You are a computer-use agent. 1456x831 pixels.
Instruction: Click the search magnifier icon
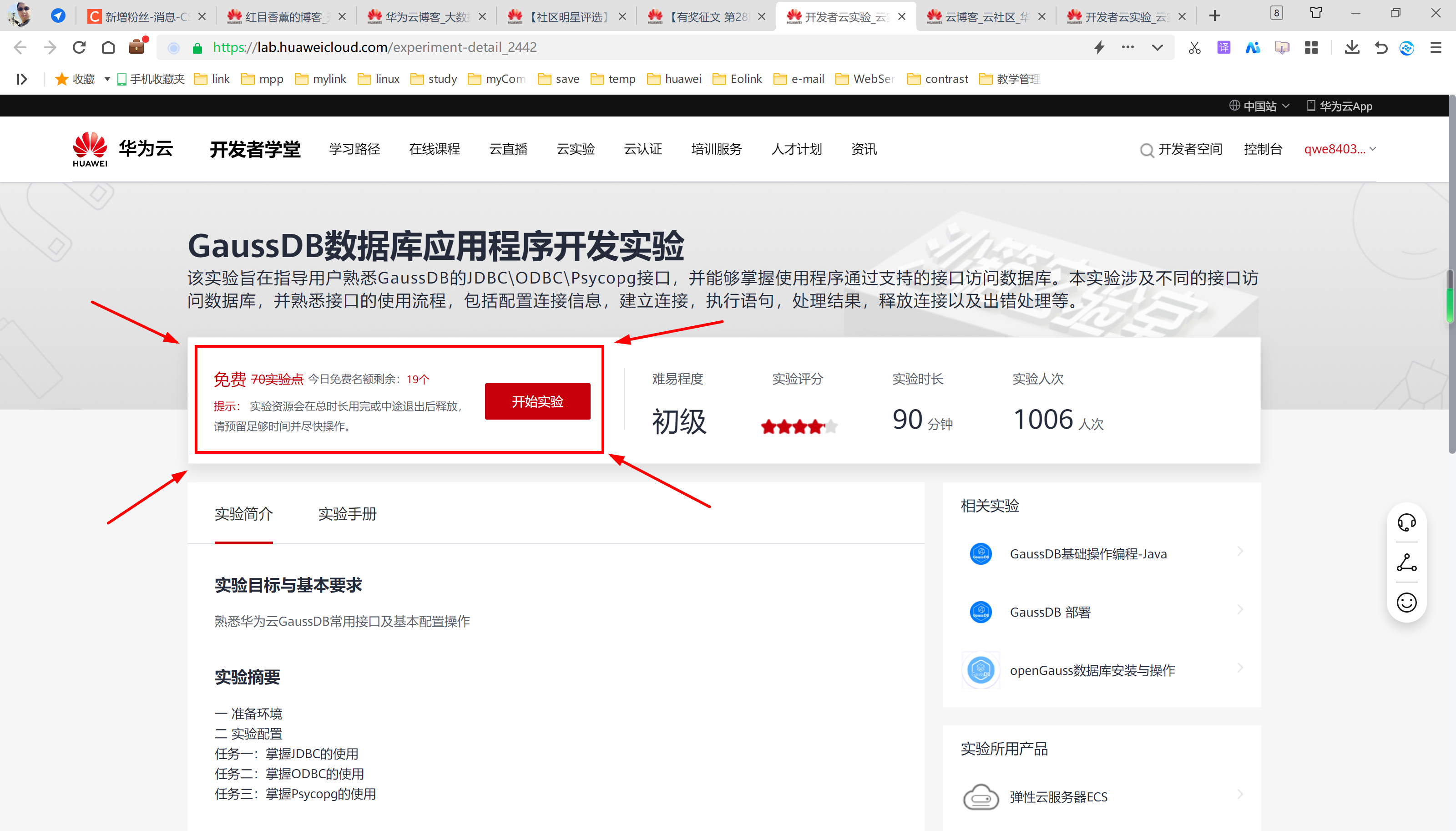pos(1146,150)
